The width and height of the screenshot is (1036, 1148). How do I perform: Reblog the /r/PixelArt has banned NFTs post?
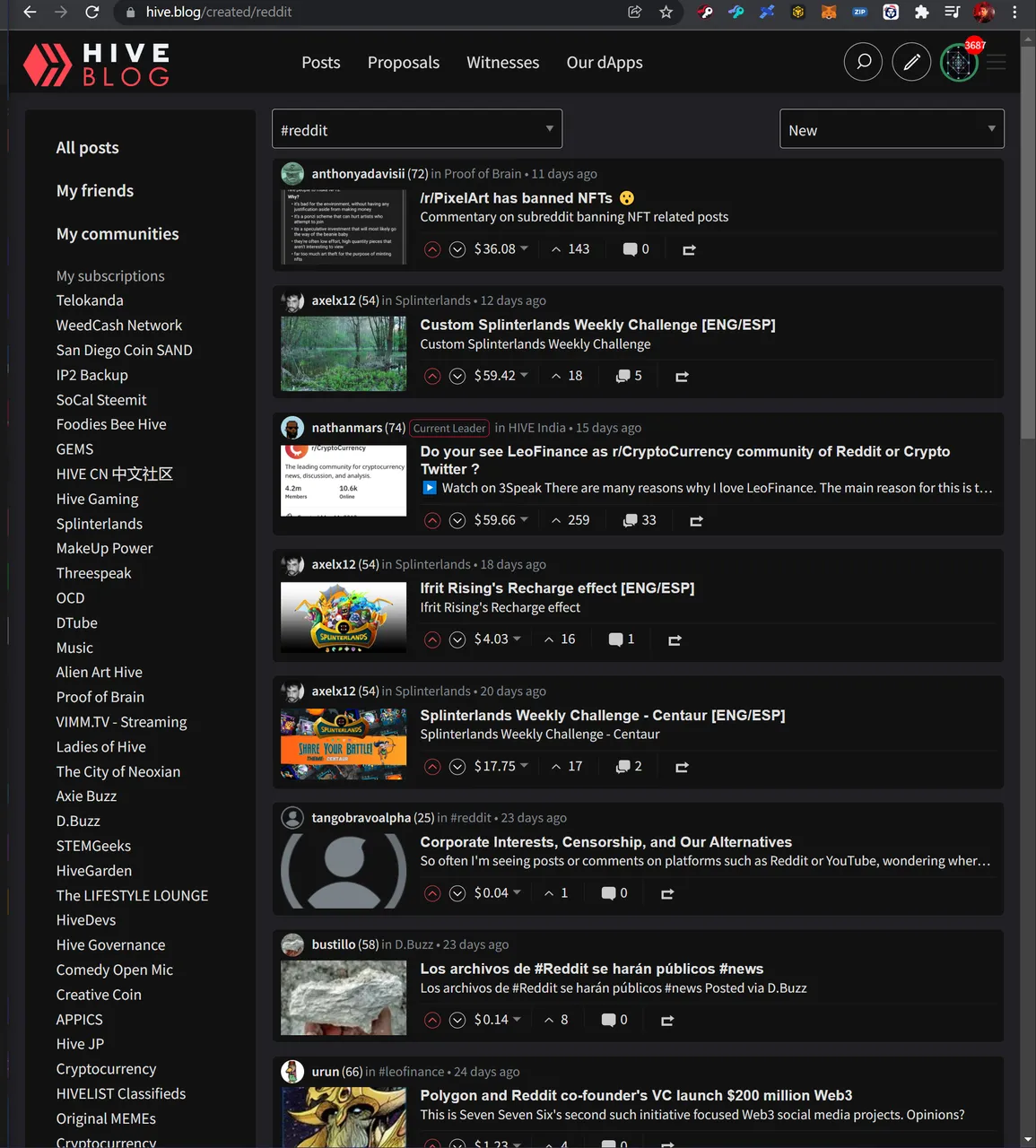tap(689, 249)
